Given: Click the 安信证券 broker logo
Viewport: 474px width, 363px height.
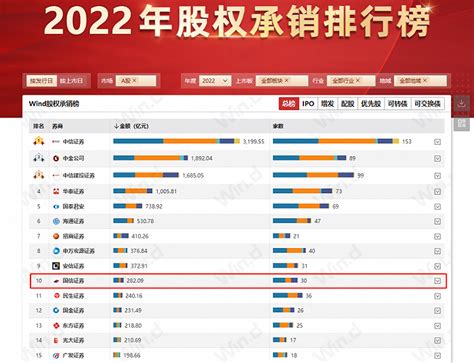Looking at the screenshot, I should pyautogui.click(x=56, y=266).
